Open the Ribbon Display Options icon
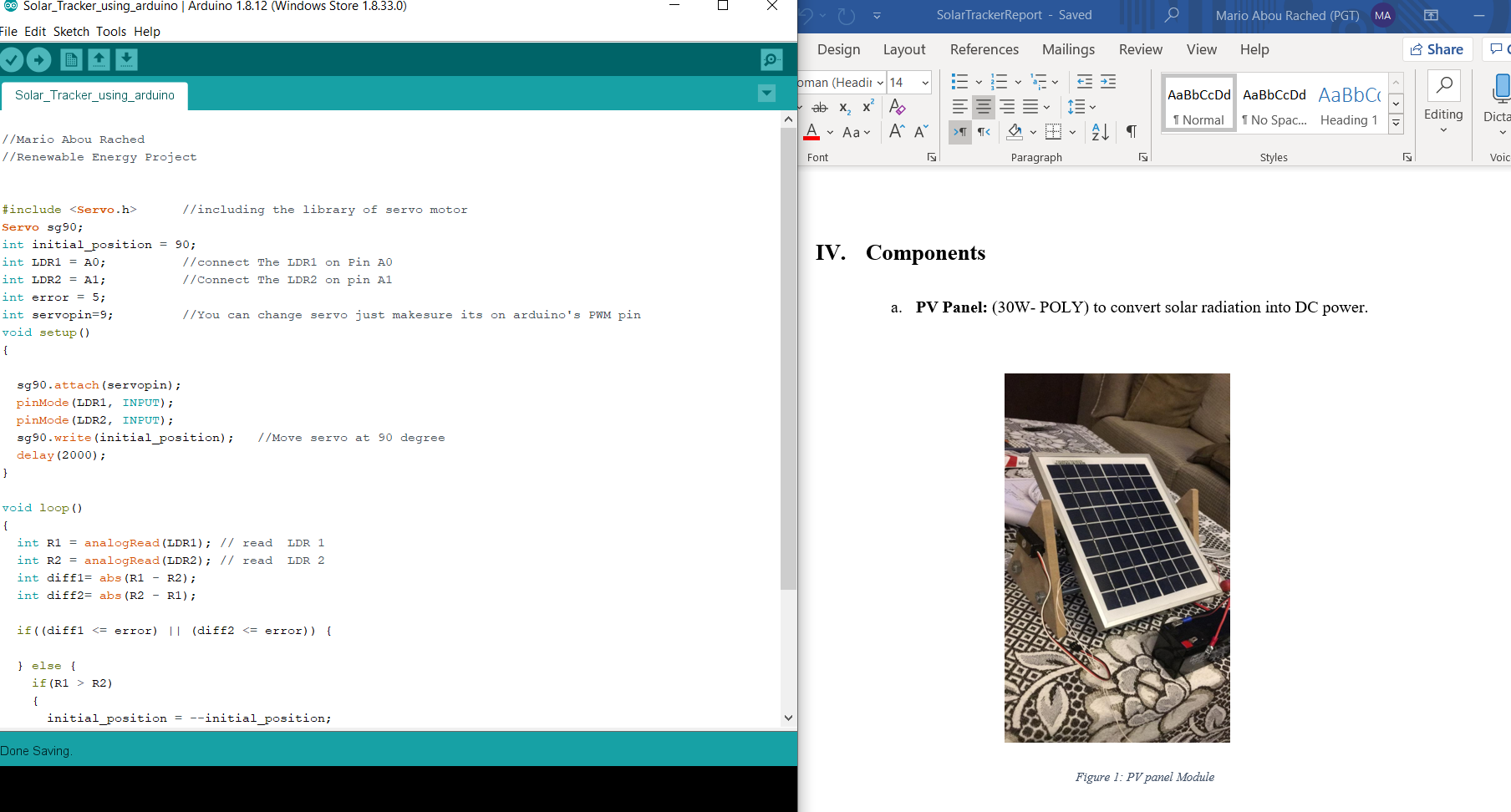1511x812 pixels. (x=1431, y=15)
